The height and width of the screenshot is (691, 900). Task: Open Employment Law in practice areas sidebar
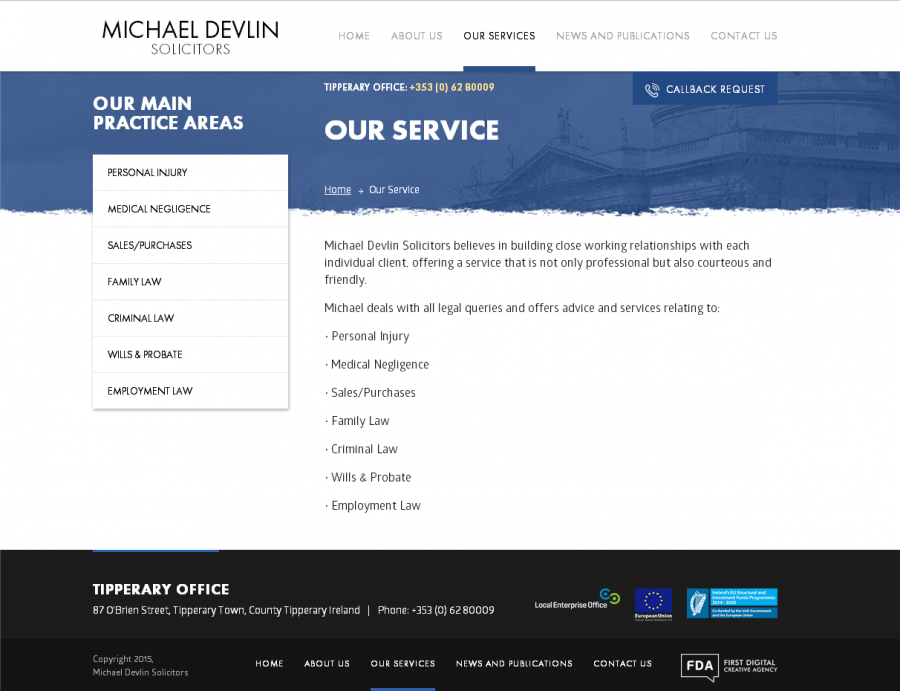click(191, 391)
